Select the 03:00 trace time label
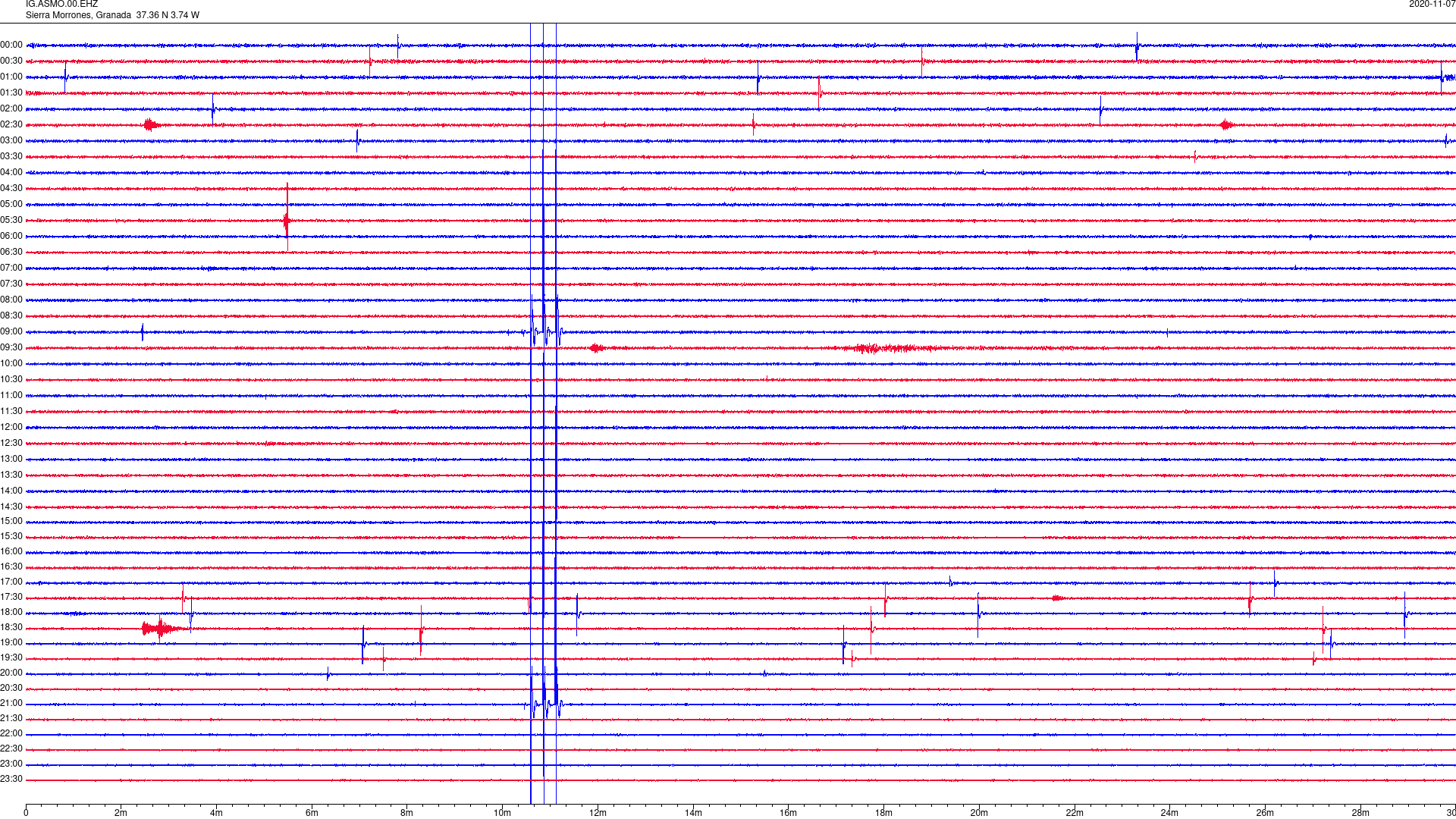The image size is (1456, 819). pyautogui.click(x=11, y=141)
